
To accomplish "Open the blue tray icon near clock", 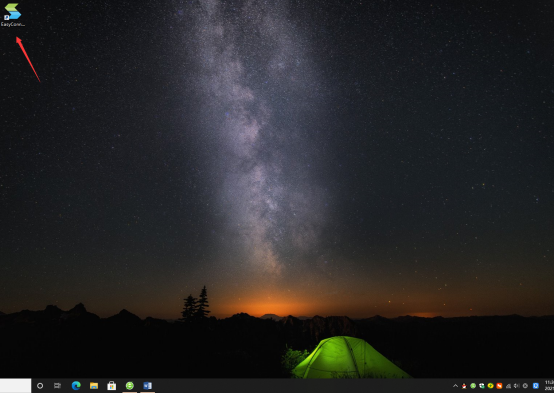I will [x=536, y=386].
